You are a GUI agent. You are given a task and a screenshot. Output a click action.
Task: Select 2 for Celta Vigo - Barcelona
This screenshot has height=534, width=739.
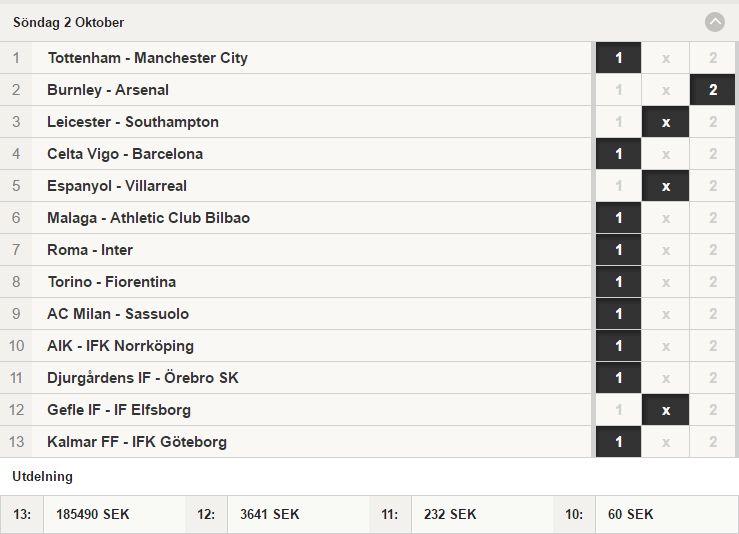point(713,154)
